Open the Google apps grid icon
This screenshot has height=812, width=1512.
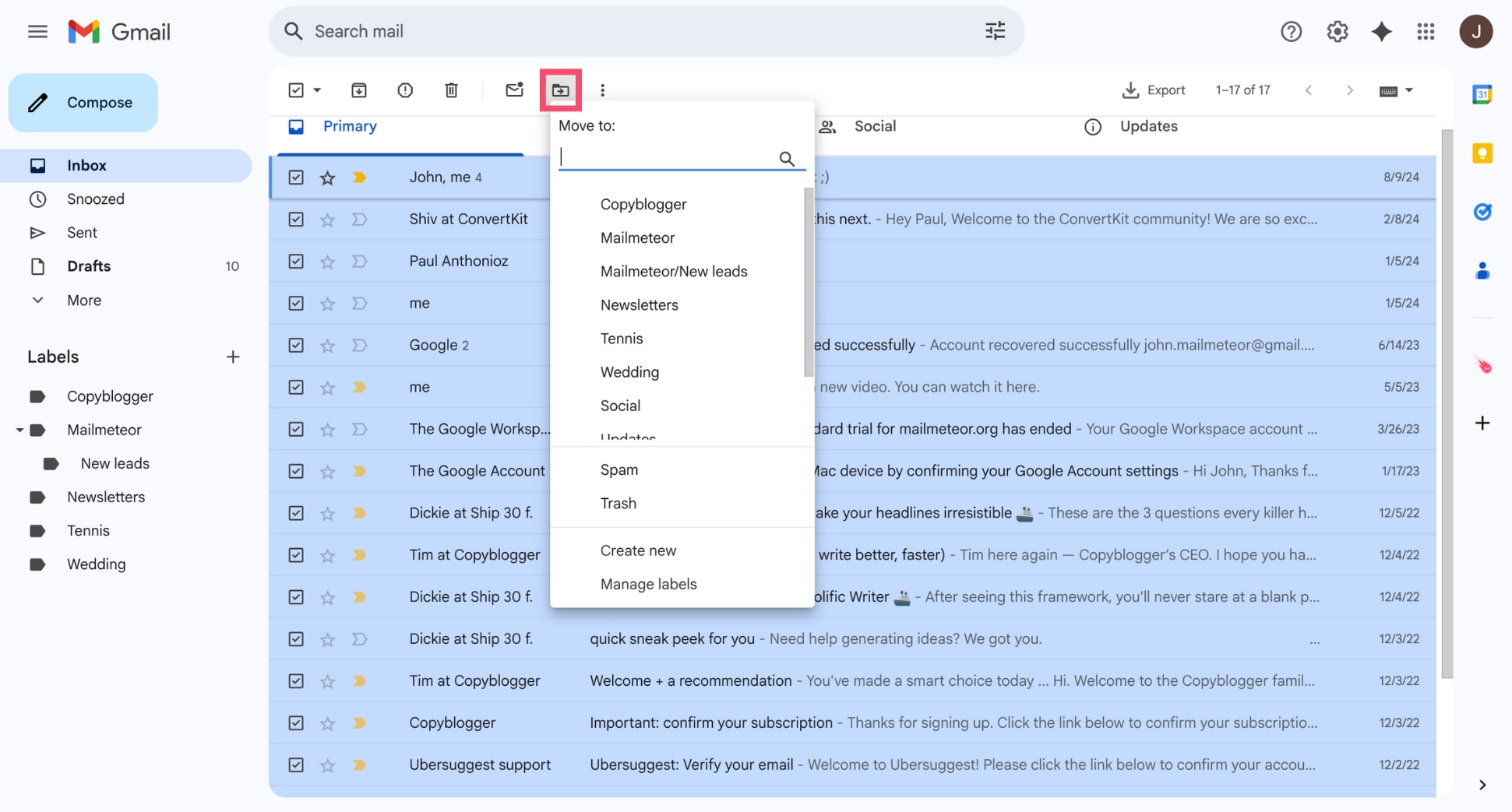1426,31
